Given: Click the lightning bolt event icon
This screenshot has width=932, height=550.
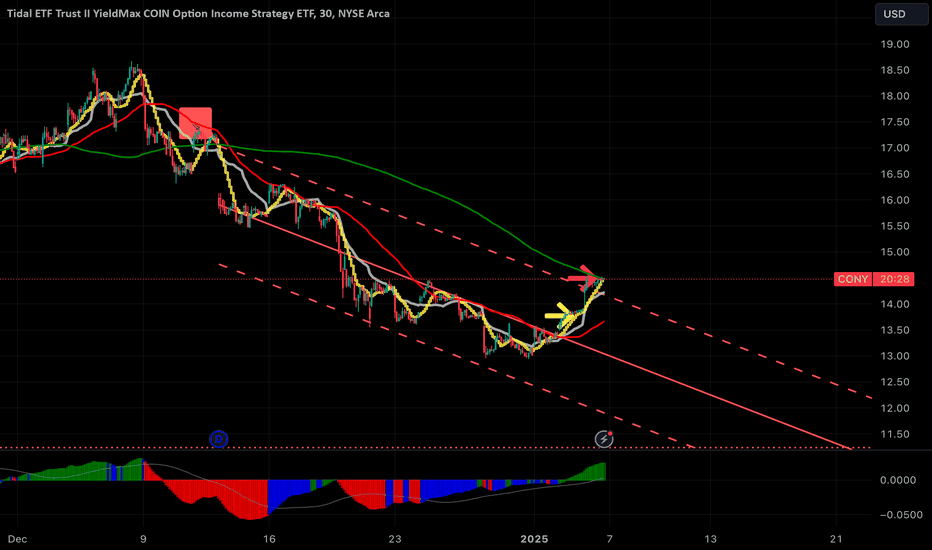Looking at the screenshot, I should coord(604,439).
